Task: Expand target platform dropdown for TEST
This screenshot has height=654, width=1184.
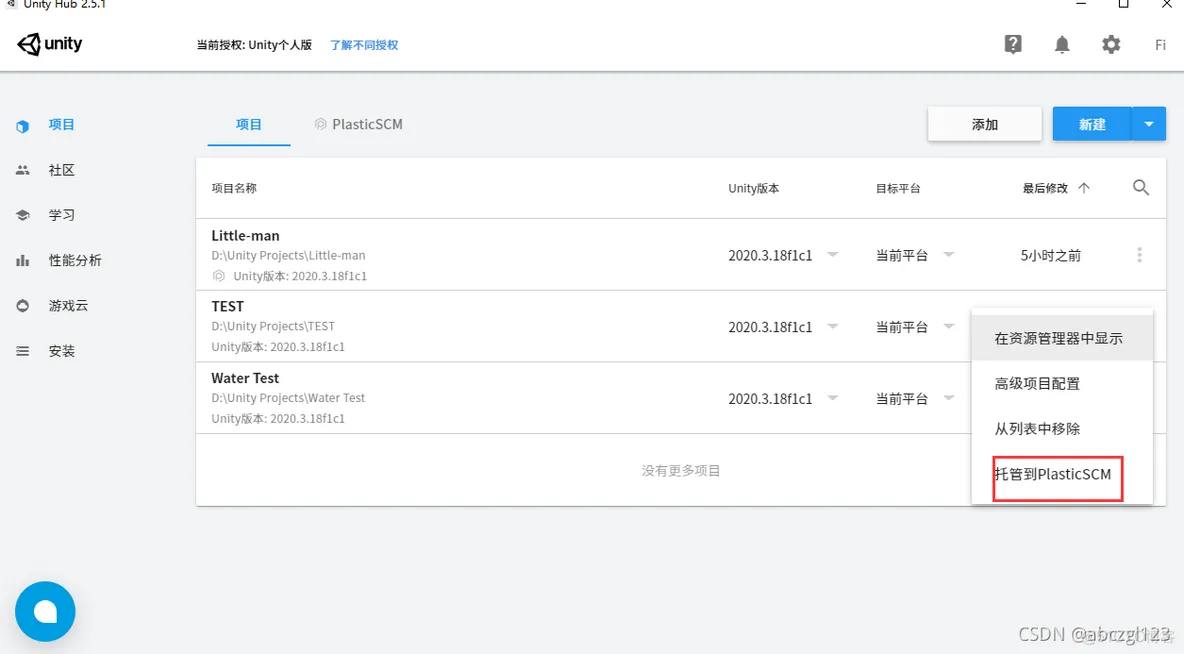Action: point(948,326)
